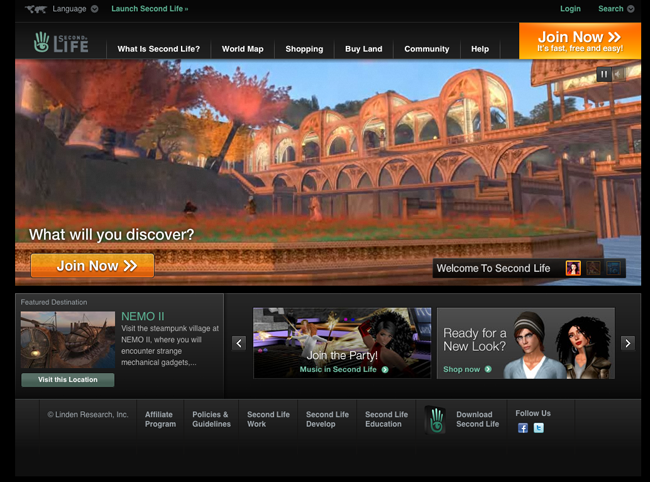Click the What will you discover? headline

[112, 235]
